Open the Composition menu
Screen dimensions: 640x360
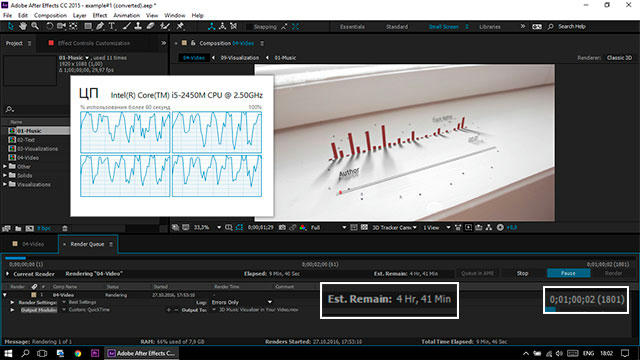pyautogui.click(x=50, y=16)
